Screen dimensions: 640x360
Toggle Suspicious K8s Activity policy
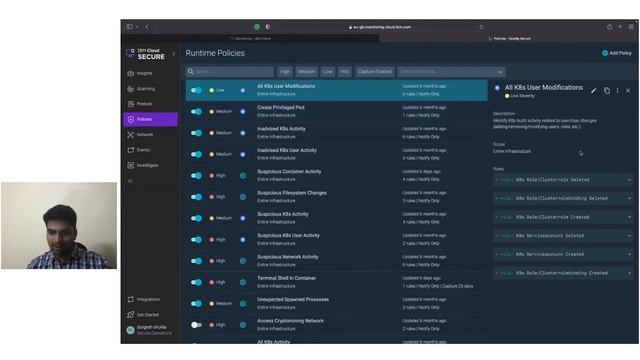196,218
